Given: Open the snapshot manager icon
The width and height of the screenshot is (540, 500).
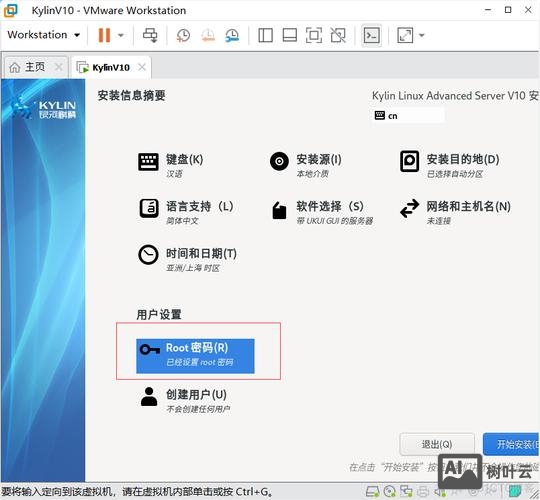Looking at the screenshot, I should 232,35.
